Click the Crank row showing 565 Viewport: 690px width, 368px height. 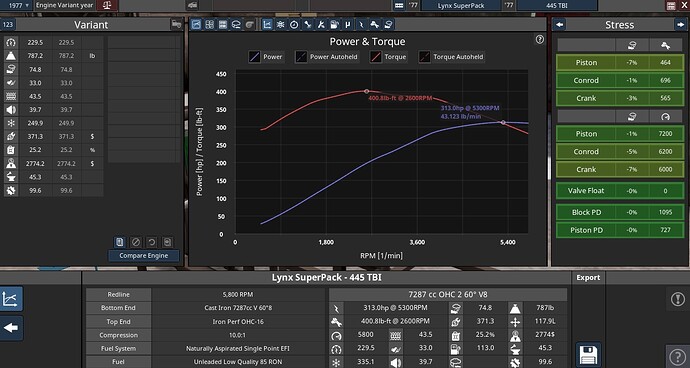pos(620,98)
